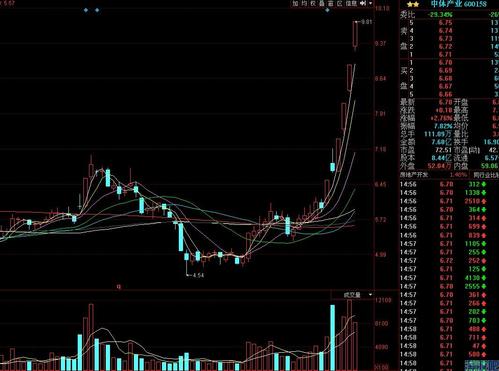Open the 信息 information panel

351,3
